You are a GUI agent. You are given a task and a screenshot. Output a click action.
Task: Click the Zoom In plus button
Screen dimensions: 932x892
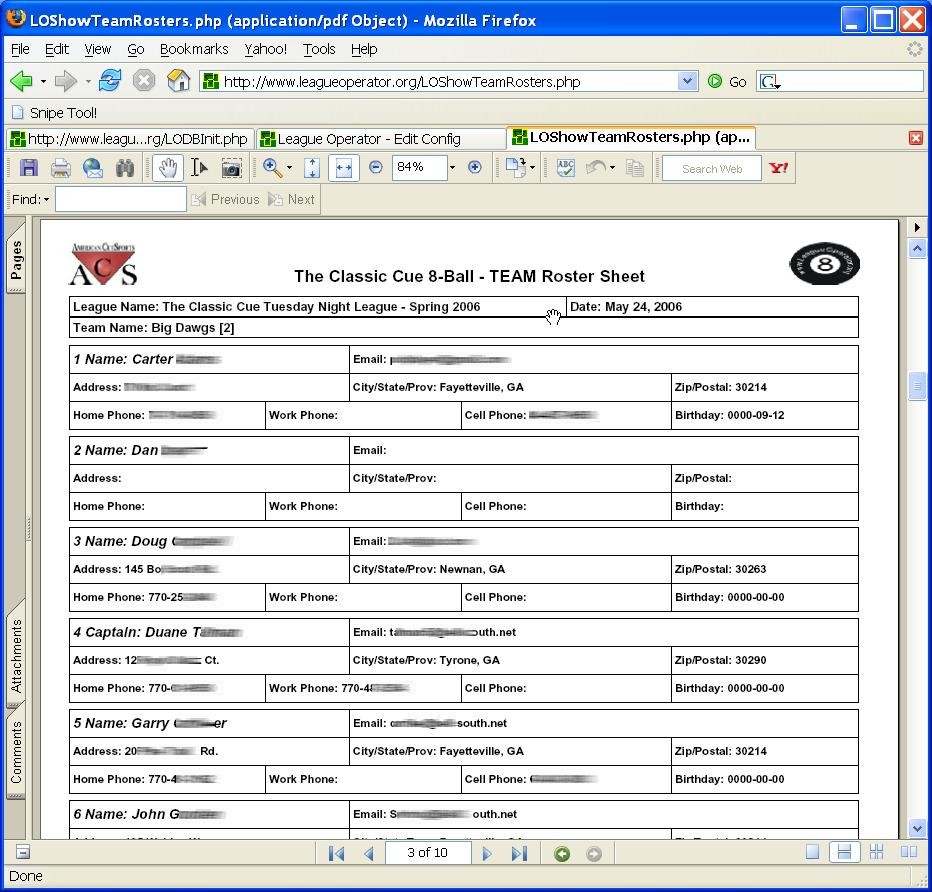point(475,168)
